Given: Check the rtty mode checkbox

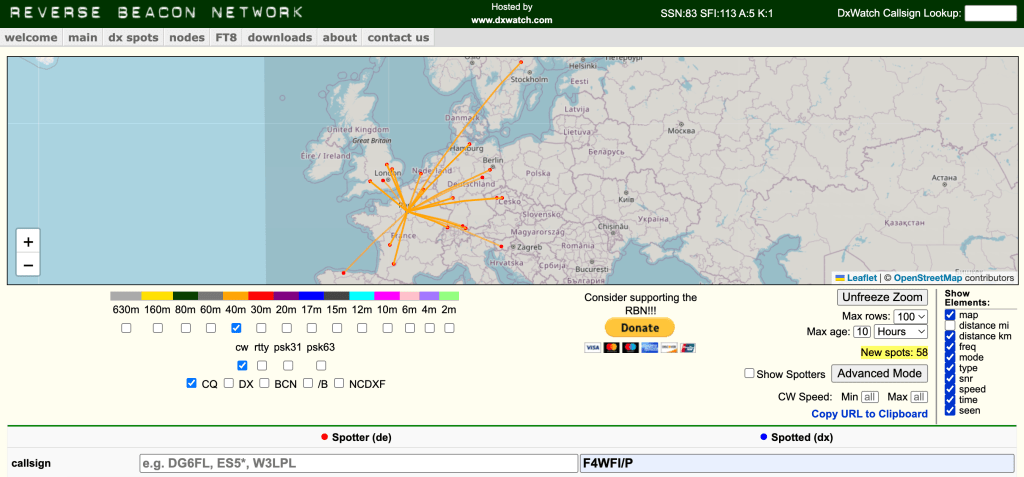Looking at the screenshot, I should [263, 365].
